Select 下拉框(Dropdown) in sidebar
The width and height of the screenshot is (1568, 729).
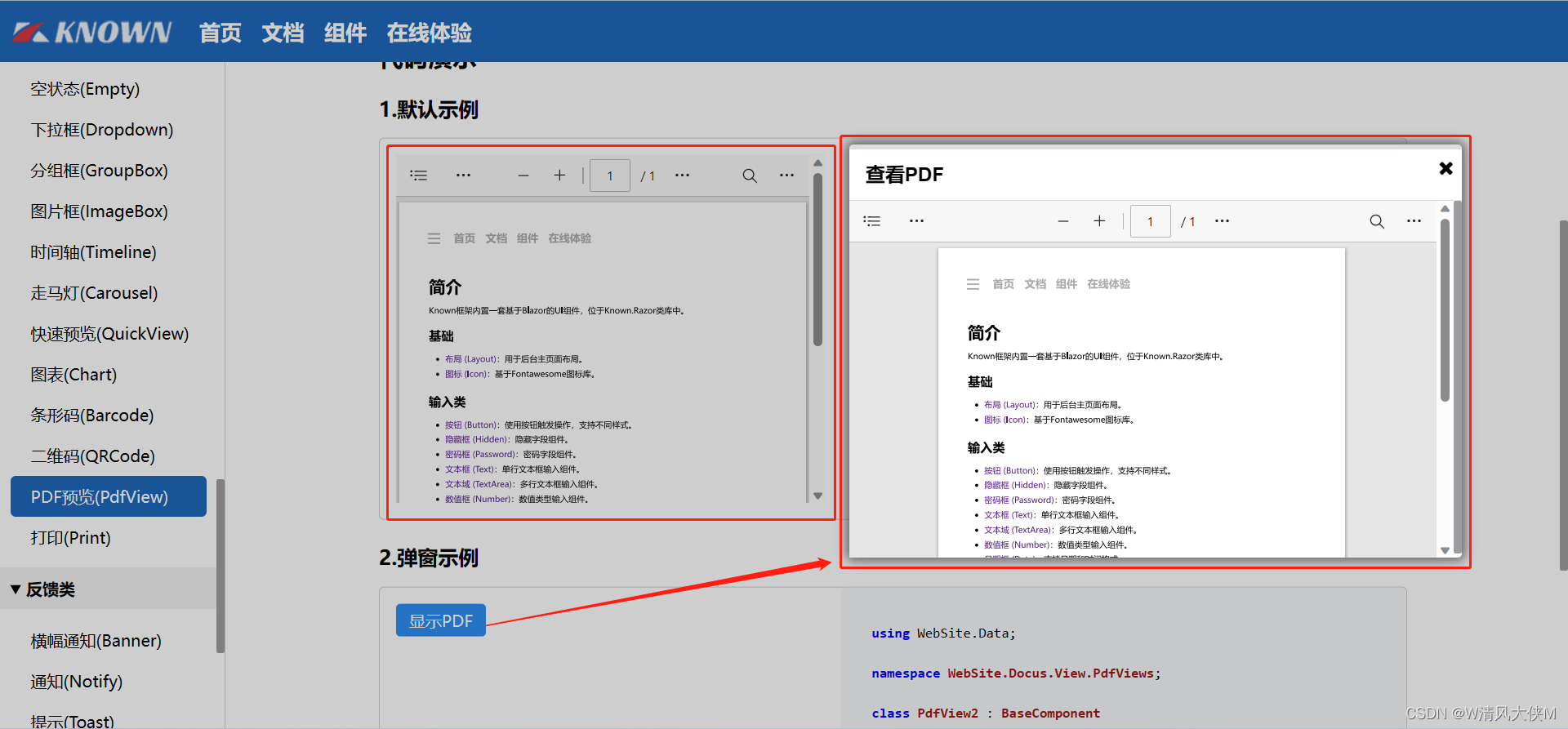(x=102, y=130)
